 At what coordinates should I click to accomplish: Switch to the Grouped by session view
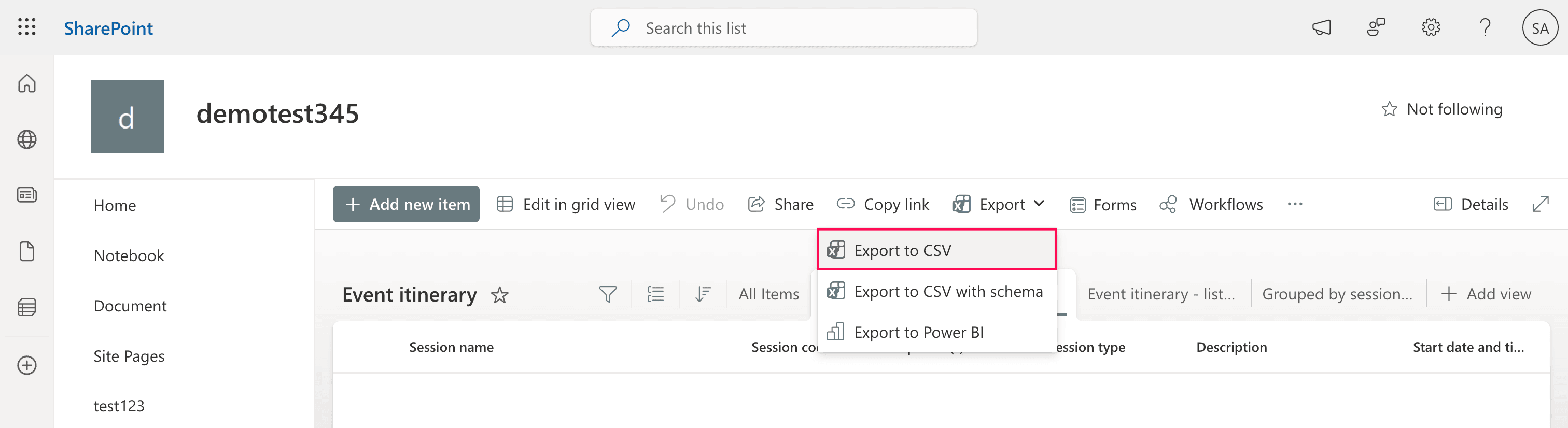1337,294
